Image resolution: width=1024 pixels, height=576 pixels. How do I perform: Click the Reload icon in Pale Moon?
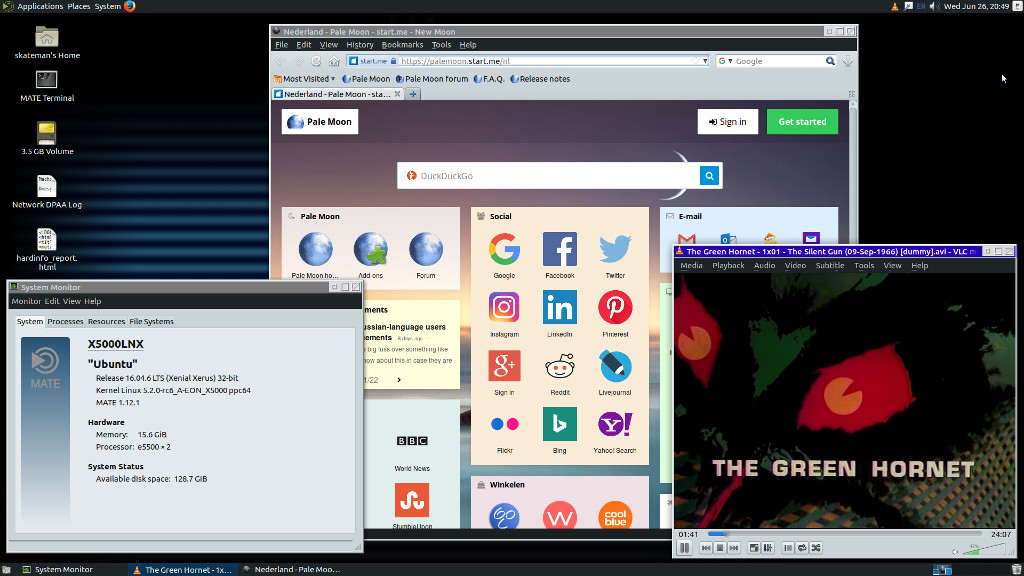pos(316,61)
